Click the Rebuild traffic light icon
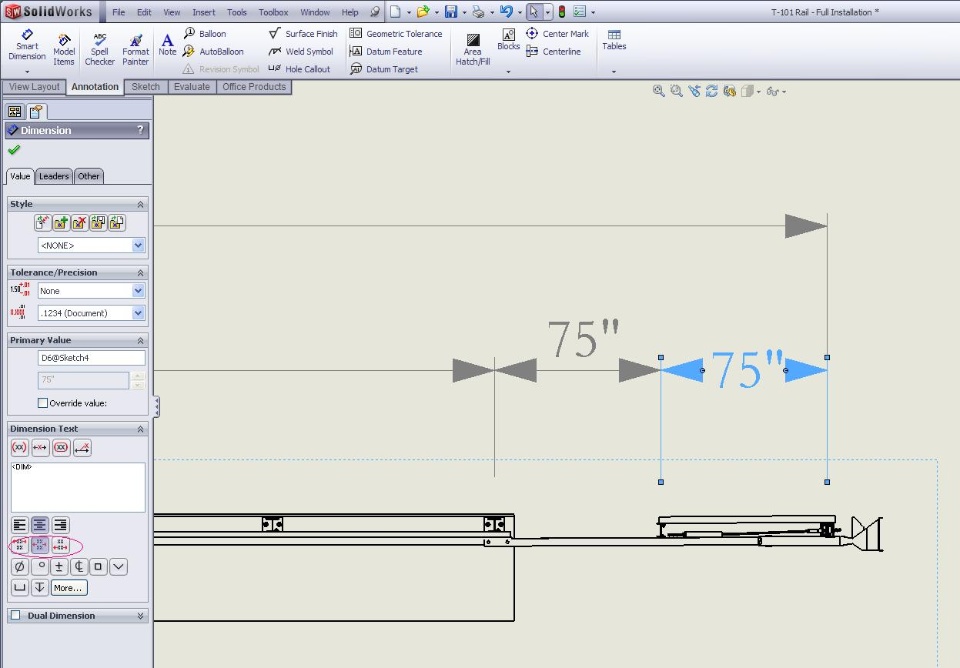This screenshot has width=960, height=668. [x=561, y=12]
